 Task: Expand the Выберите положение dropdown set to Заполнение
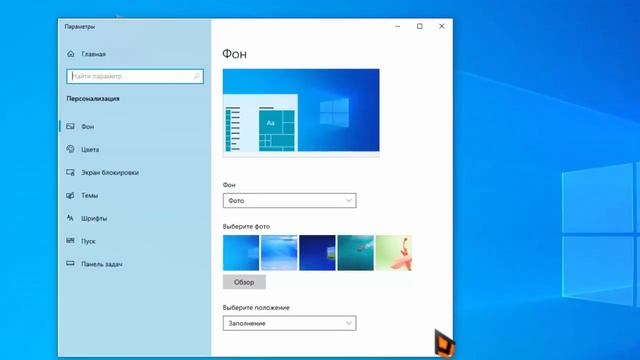pyautogui.click(x=289, y=323)
